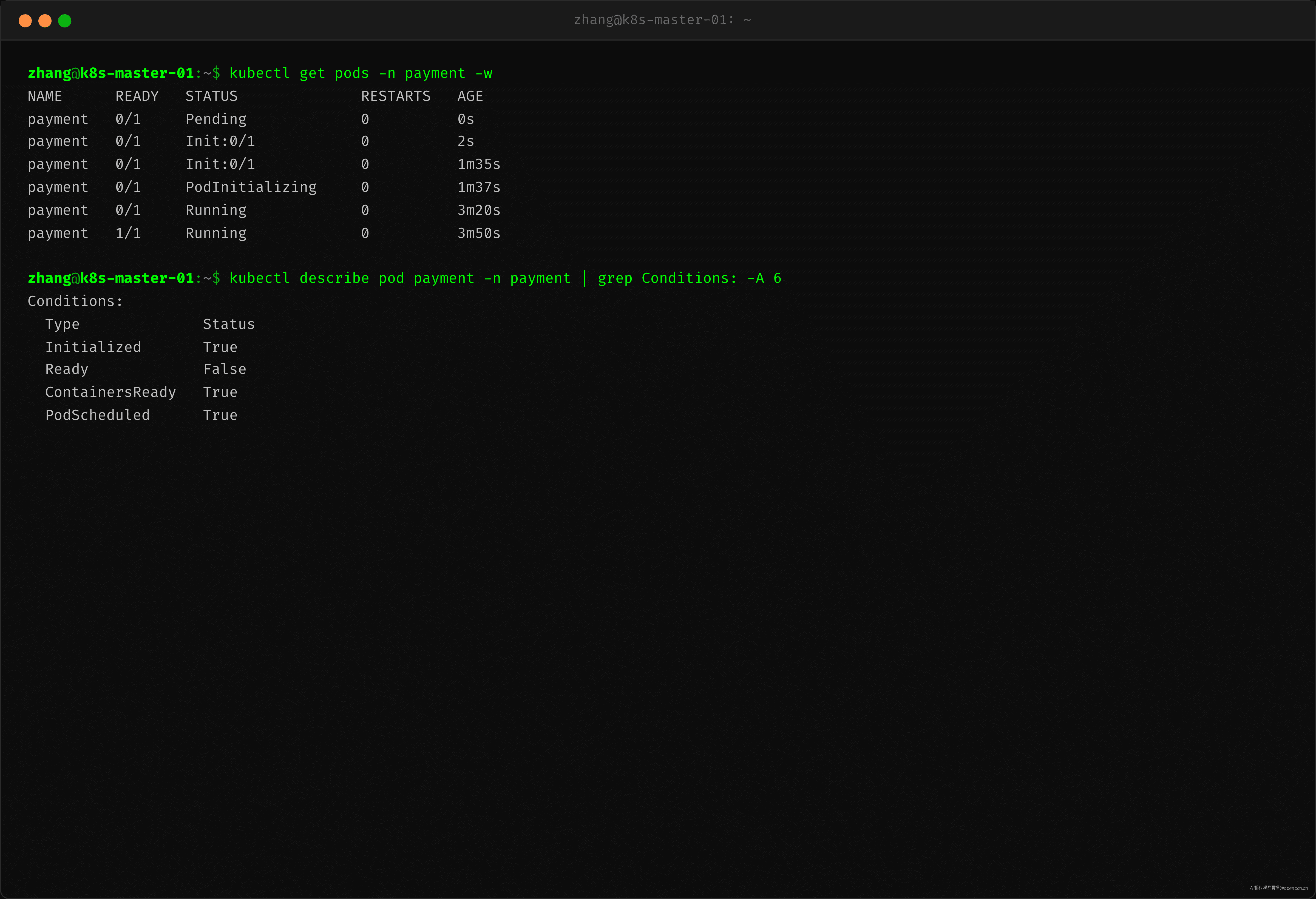Image resolution: width=1316 pixels, height=899 pixels.
Task: Click the watermark text in bottom corner
Action: click(x=1278, y=888)
